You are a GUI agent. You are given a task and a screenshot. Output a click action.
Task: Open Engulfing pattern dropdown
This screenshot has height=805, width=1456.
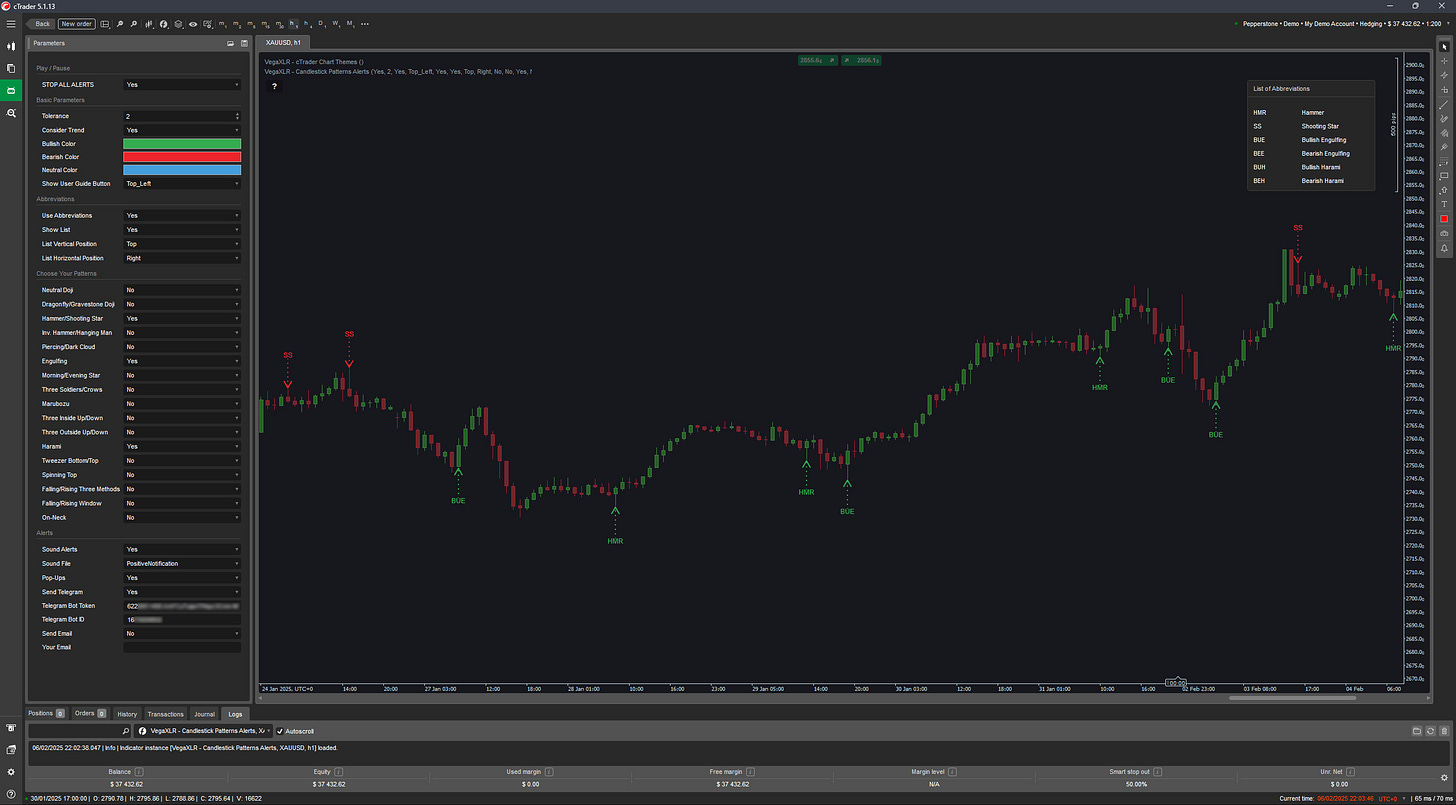[x=182, y=361]
